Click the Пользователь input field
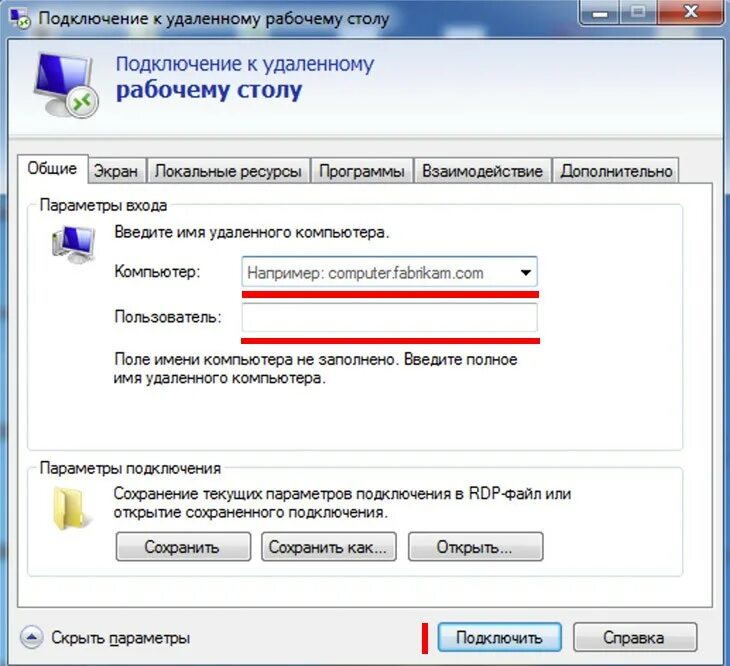Screen dimensions: 730x666 click(389, 317)
